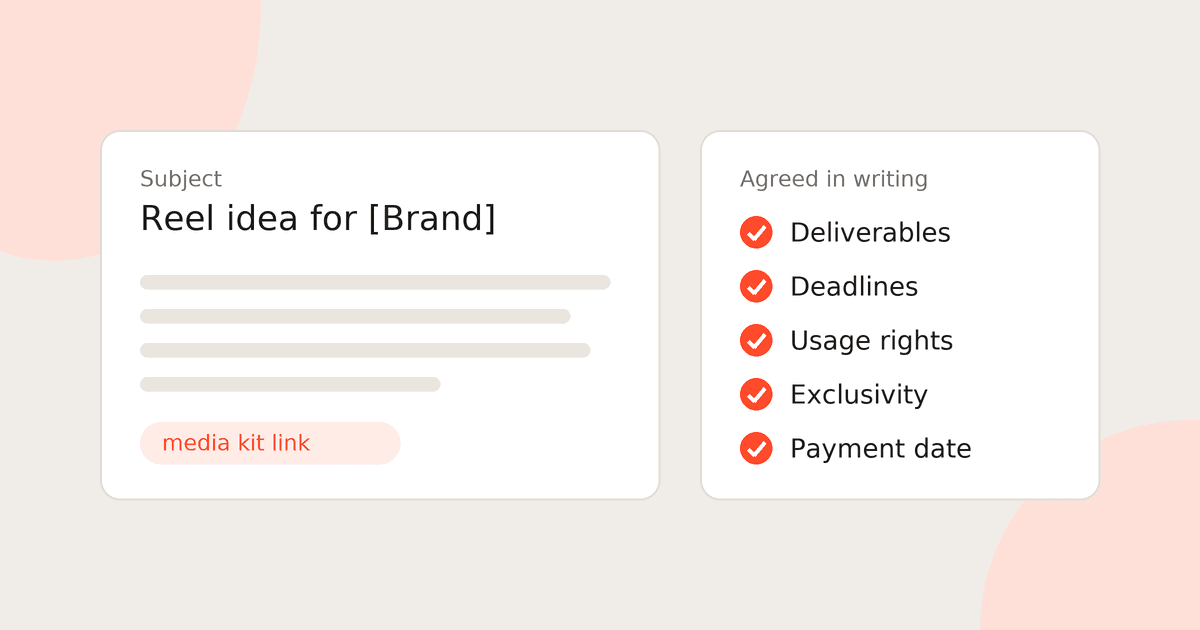Click the shortest last body placeholder line

pos(290,384)
